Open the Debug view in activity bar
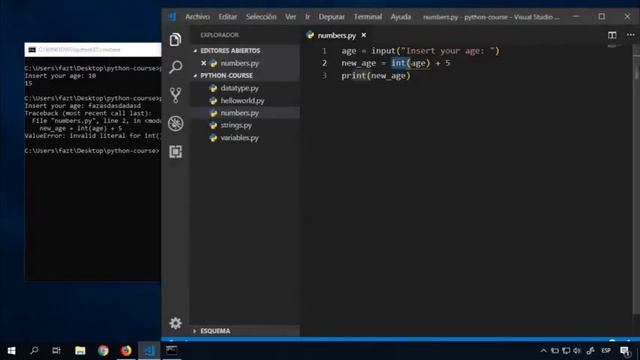 [176, 123]
